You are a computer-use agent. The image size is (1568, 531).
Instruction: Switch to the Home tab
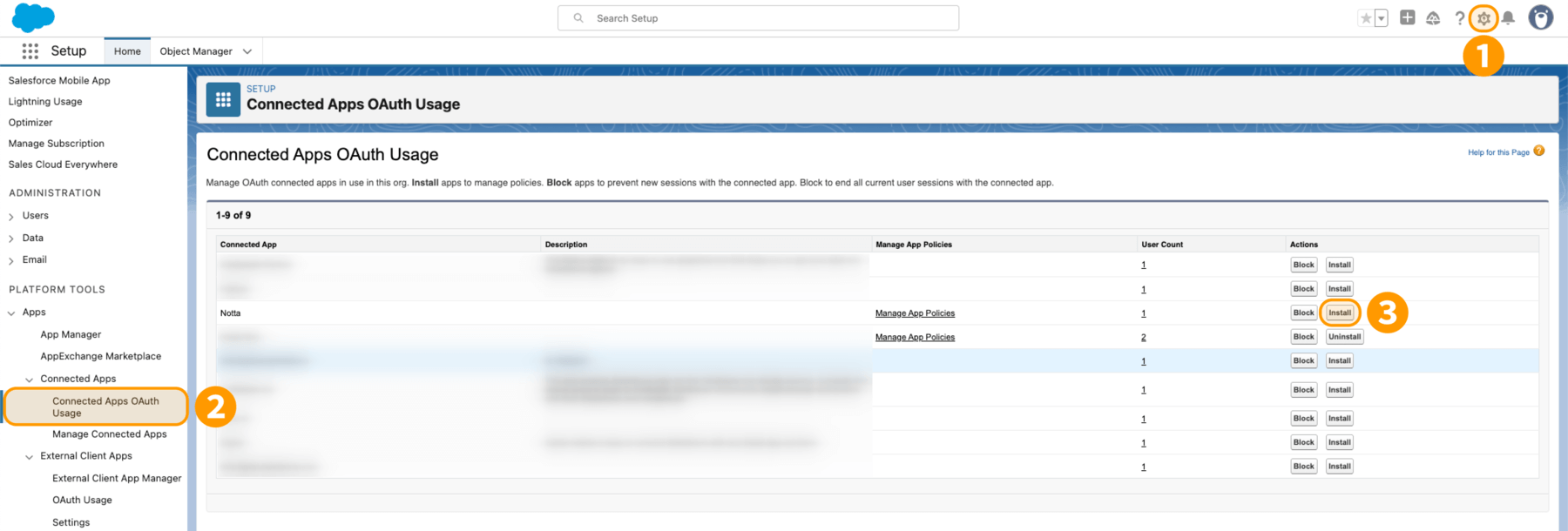point(127,51)
